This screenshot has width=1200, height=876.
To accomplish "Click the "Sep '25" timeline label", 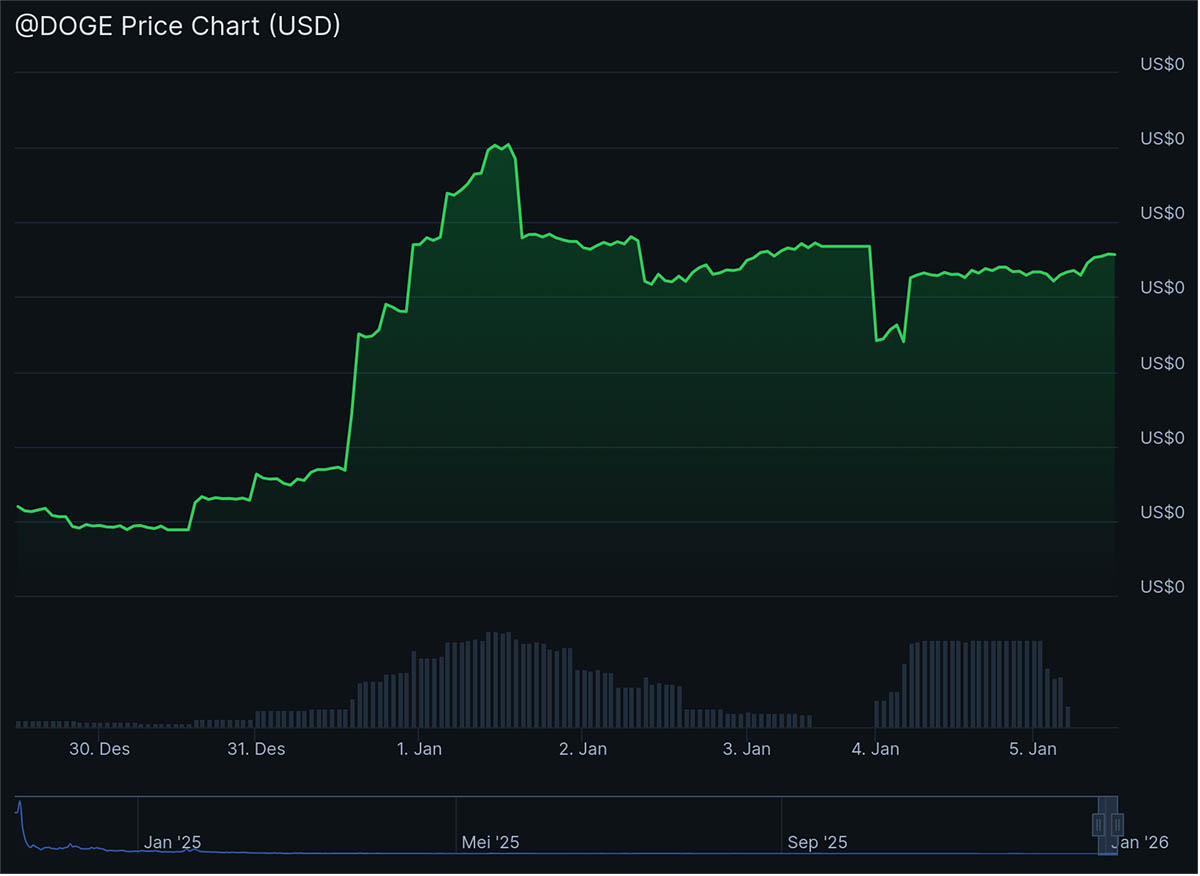I will pyautogui.click(x=818, y=842).
